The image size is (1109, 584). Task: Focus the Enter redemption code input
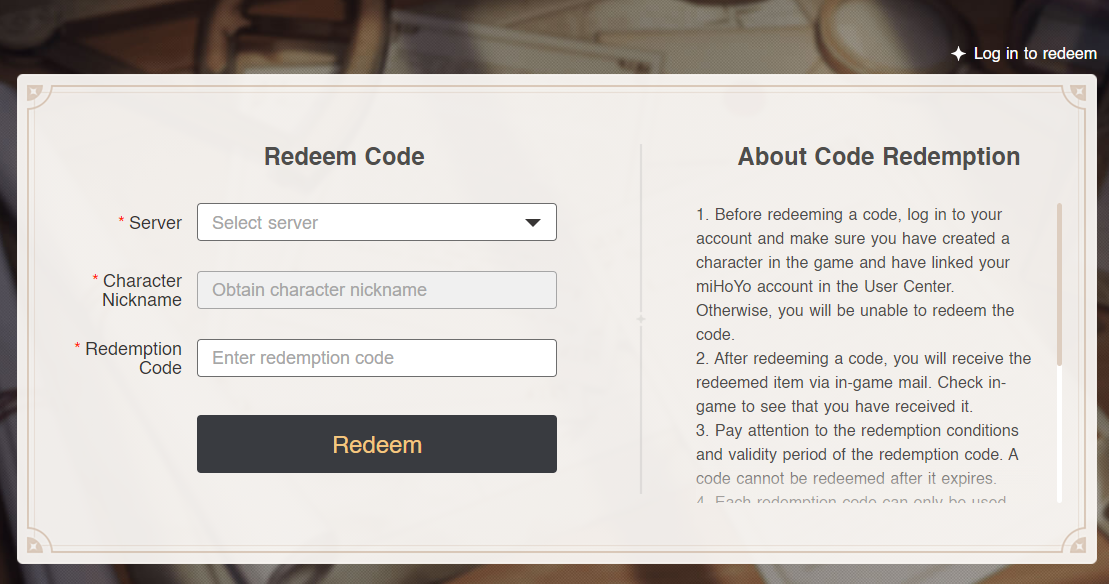(377, 358)
